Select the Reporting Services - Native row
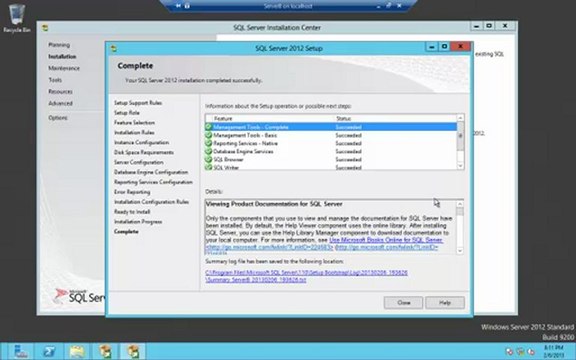 (331, 143)
